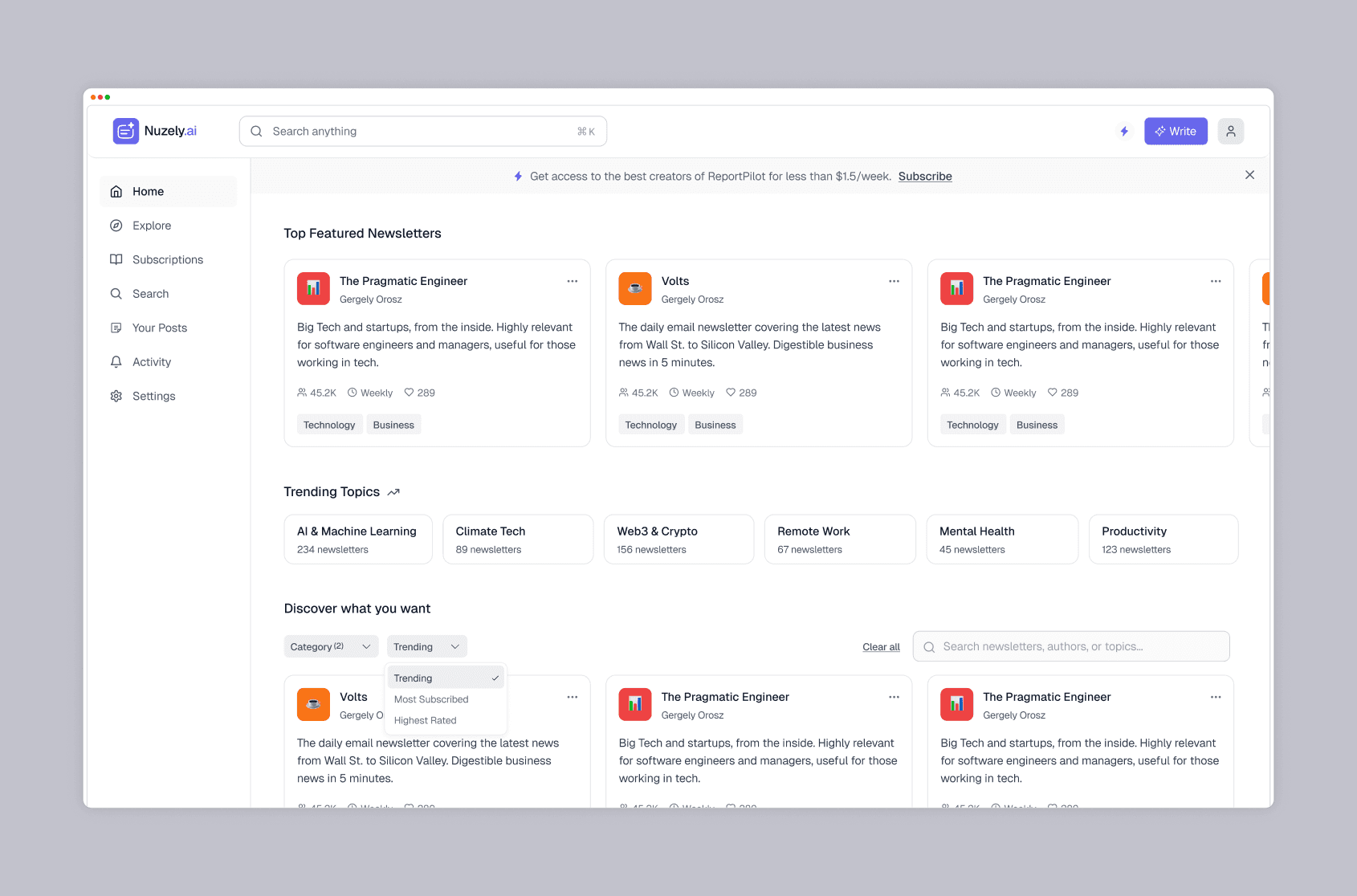Open options menu on Discover Volts card

point(573,697)
